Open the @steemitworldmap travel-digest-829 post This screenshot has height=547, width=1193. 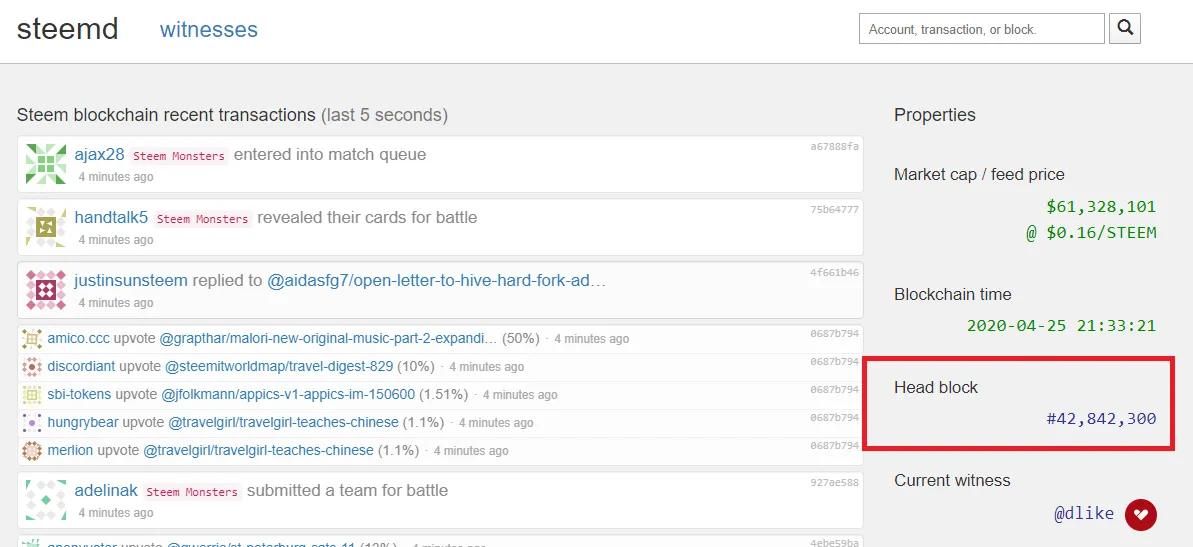[x=279, y=366]
